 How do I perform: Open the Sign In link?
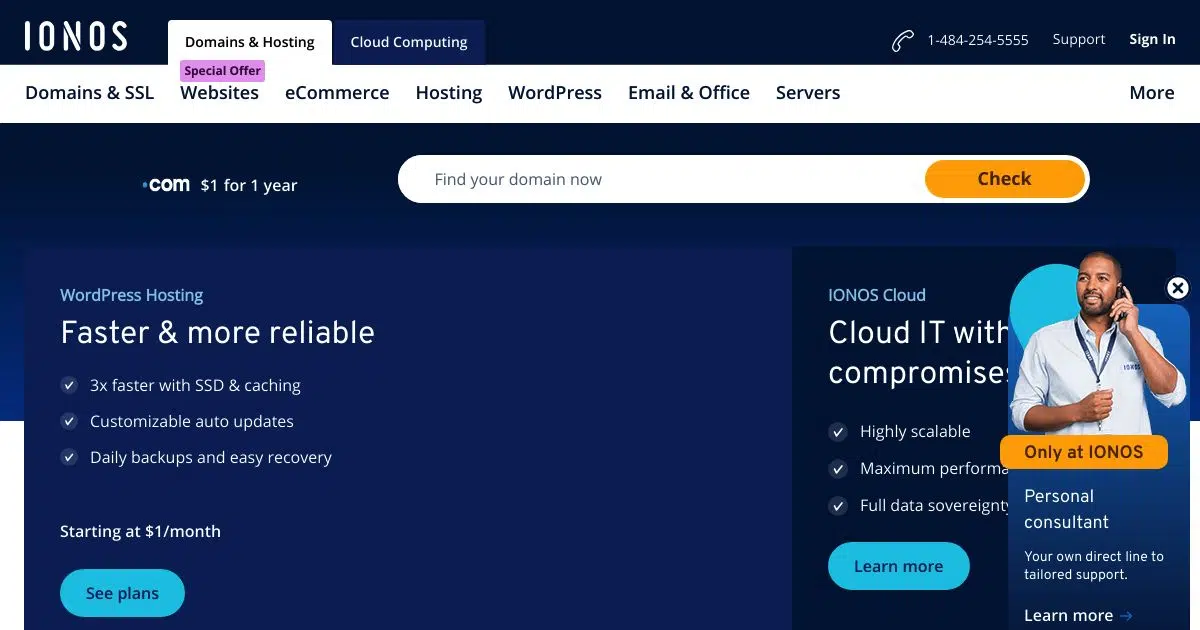point(1152,40)
